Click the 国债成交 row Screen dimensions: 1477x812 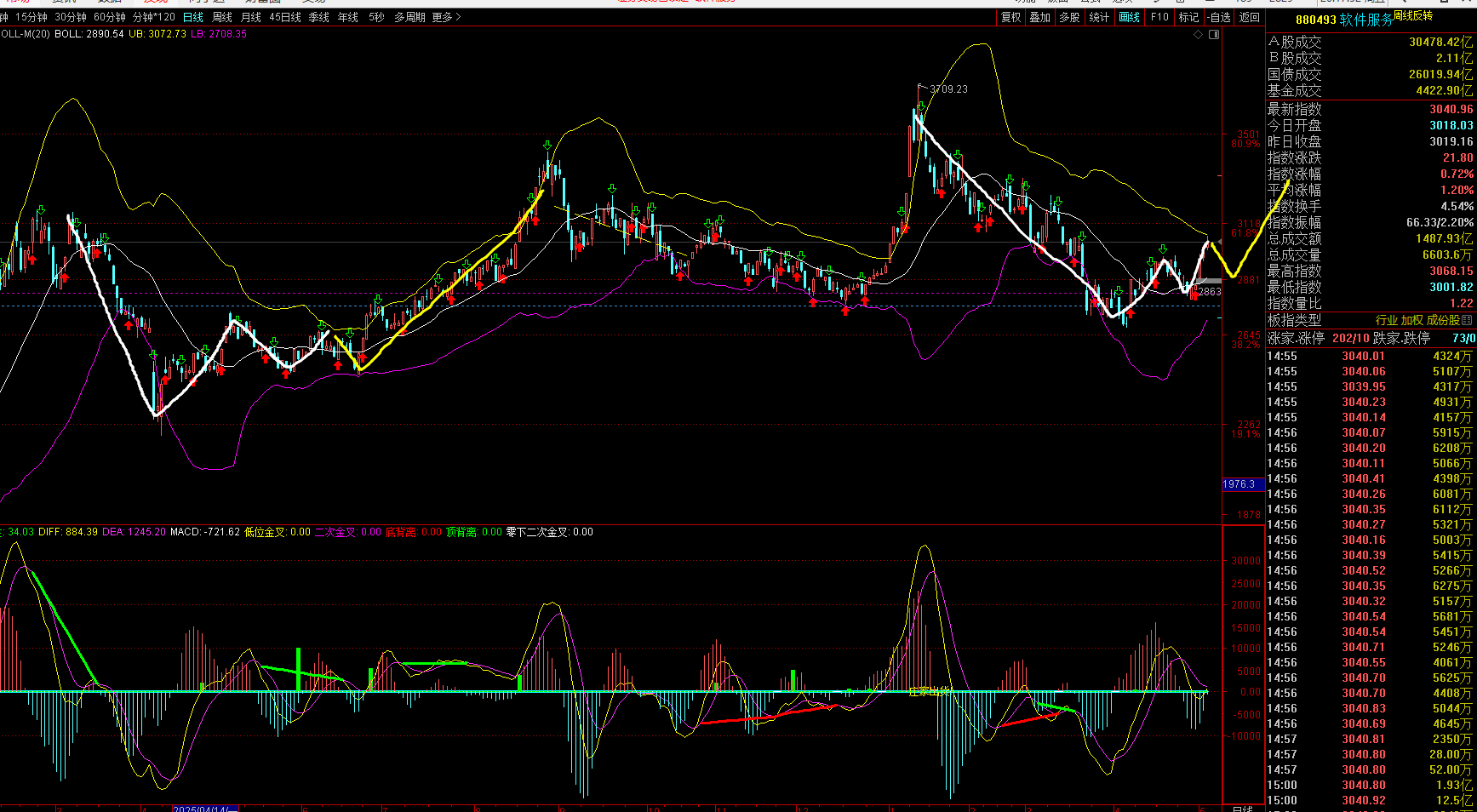tap(1371, 74)
